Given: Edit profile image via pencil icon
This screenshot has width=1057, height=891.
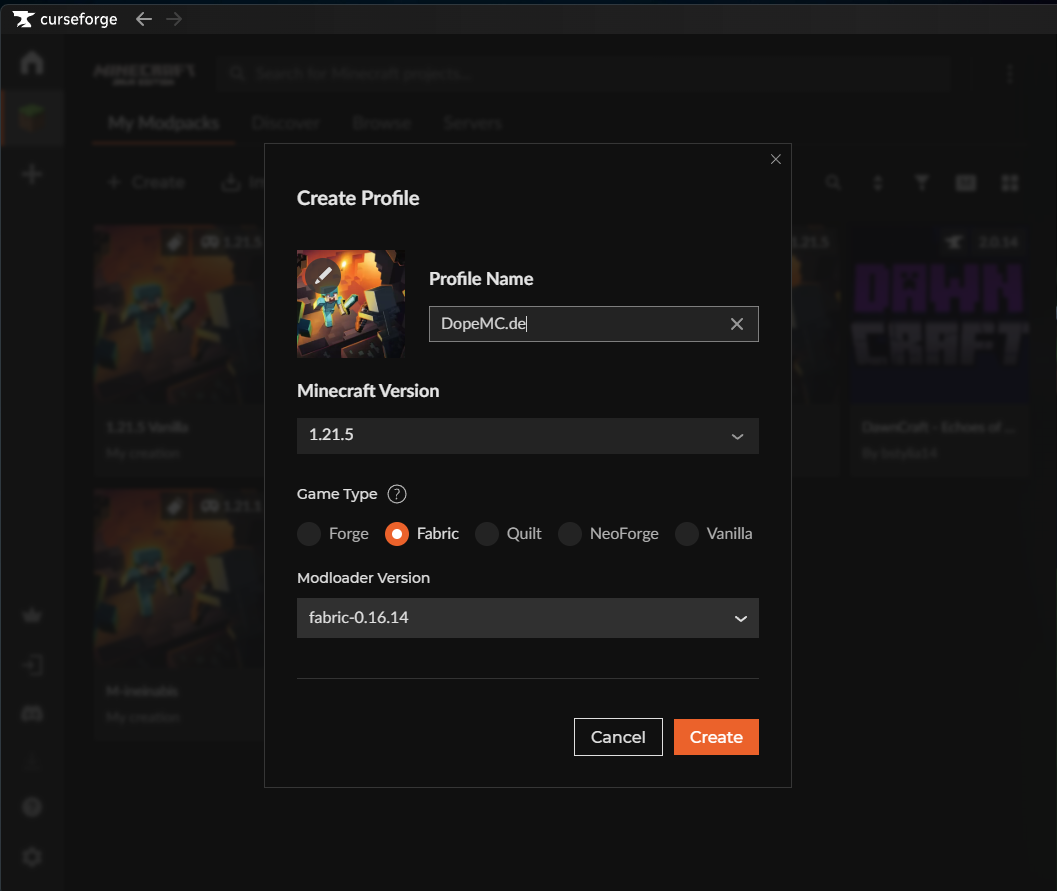Looking at the screenshot, I should point(323,275).
